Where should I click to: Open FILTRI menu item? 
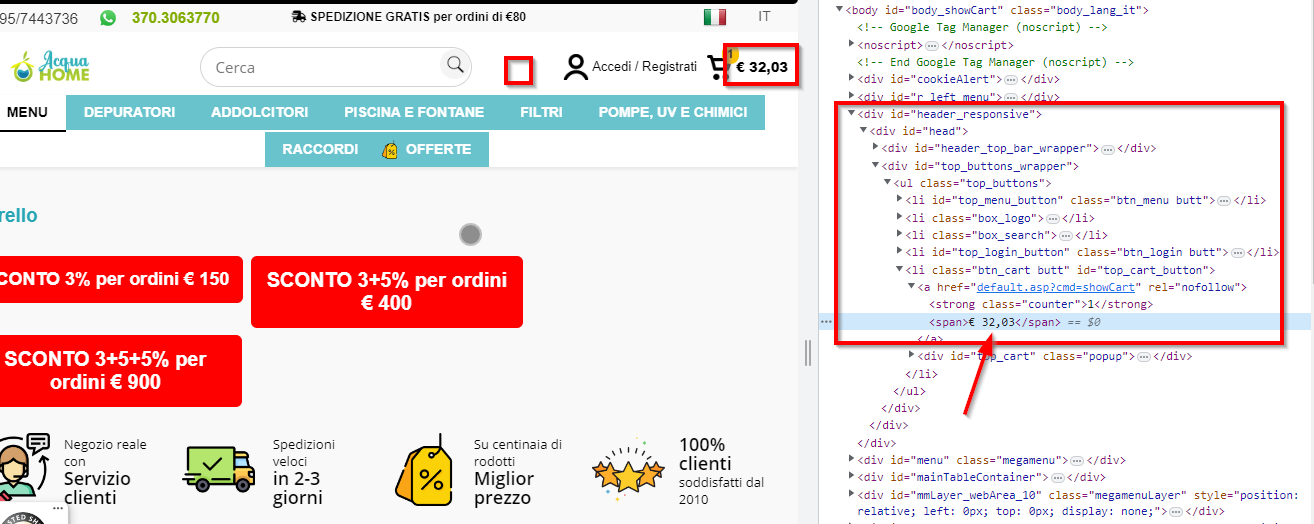coord(541,112)
